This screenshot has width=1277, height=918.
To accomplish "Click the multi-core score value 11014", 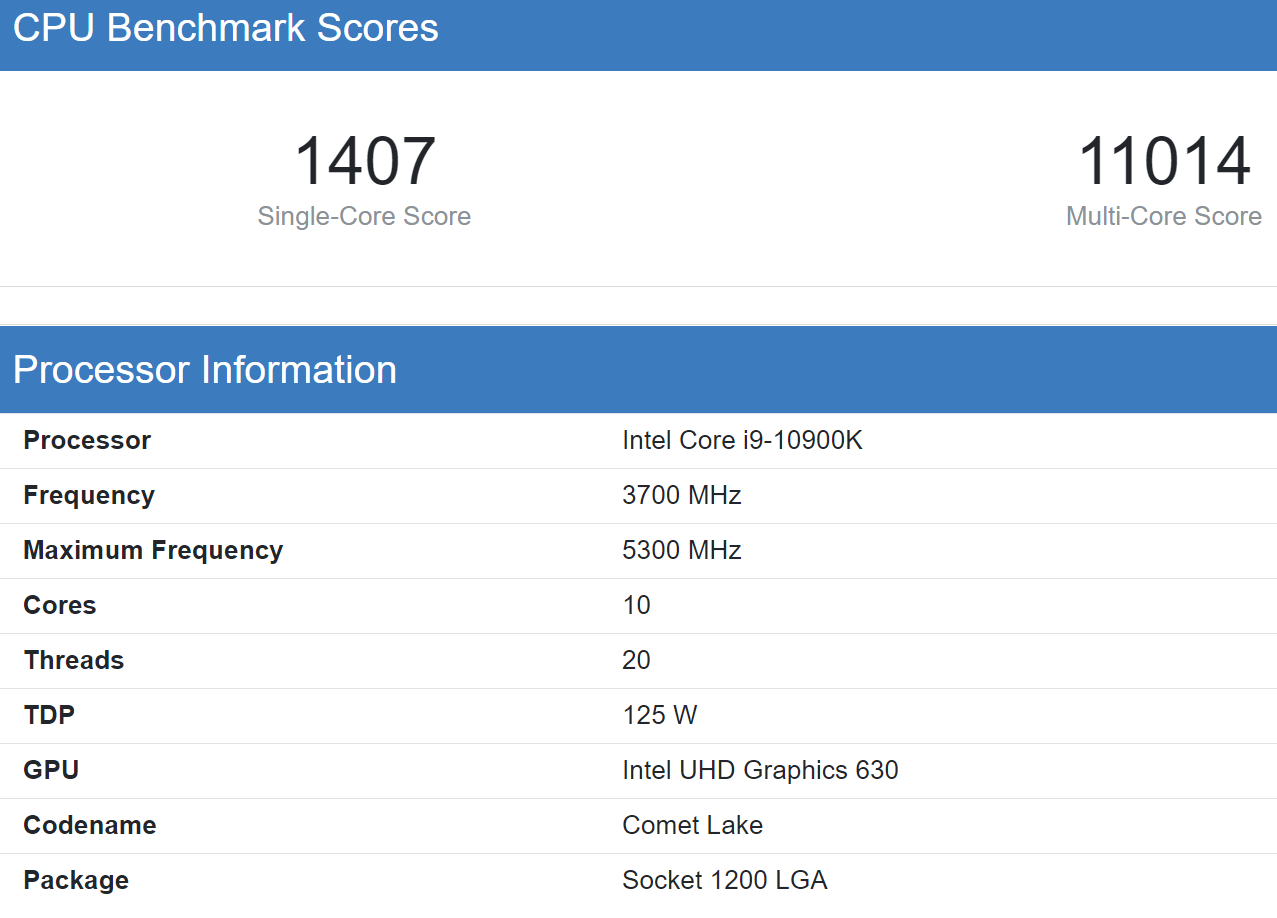I will (1164, 161).
